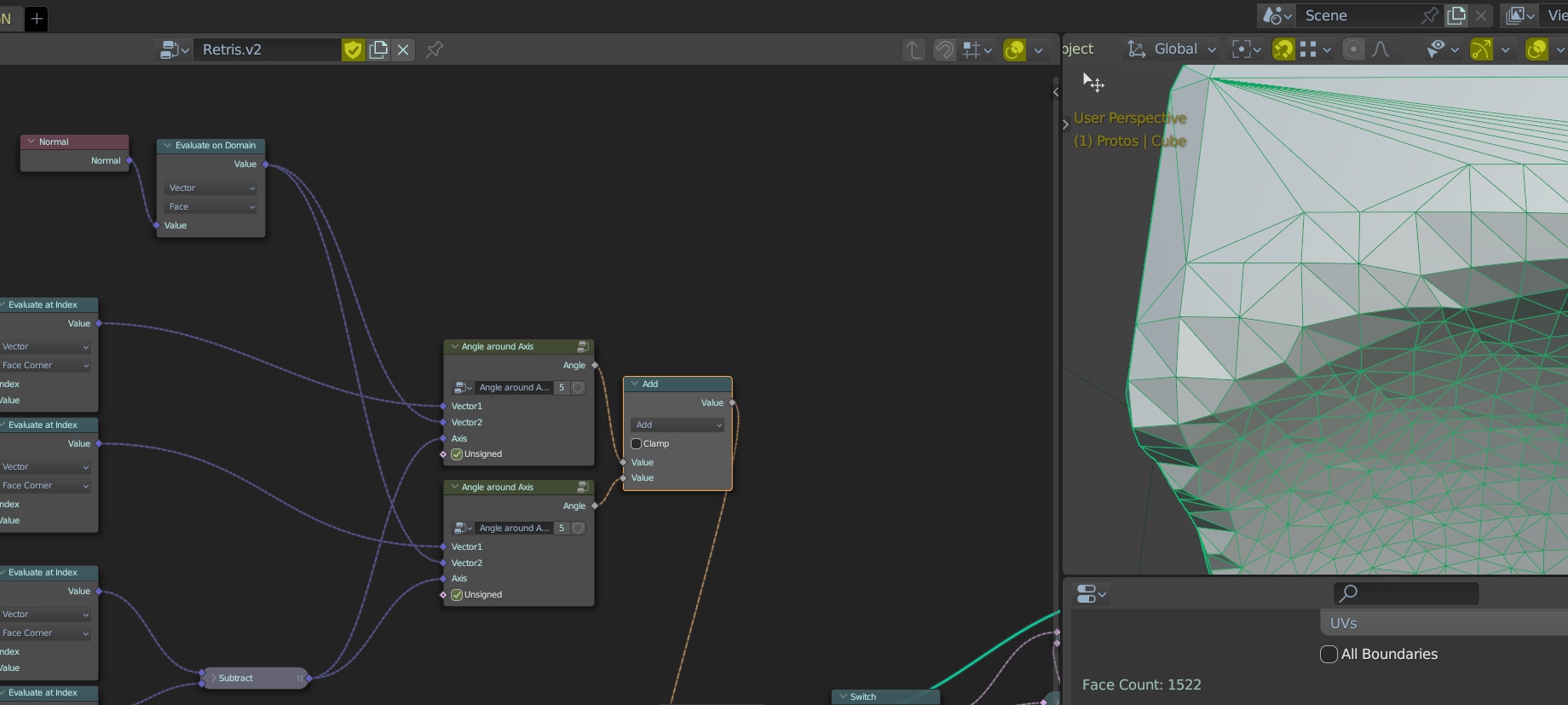Create new scene with duplicate icon

[1456, 15]
